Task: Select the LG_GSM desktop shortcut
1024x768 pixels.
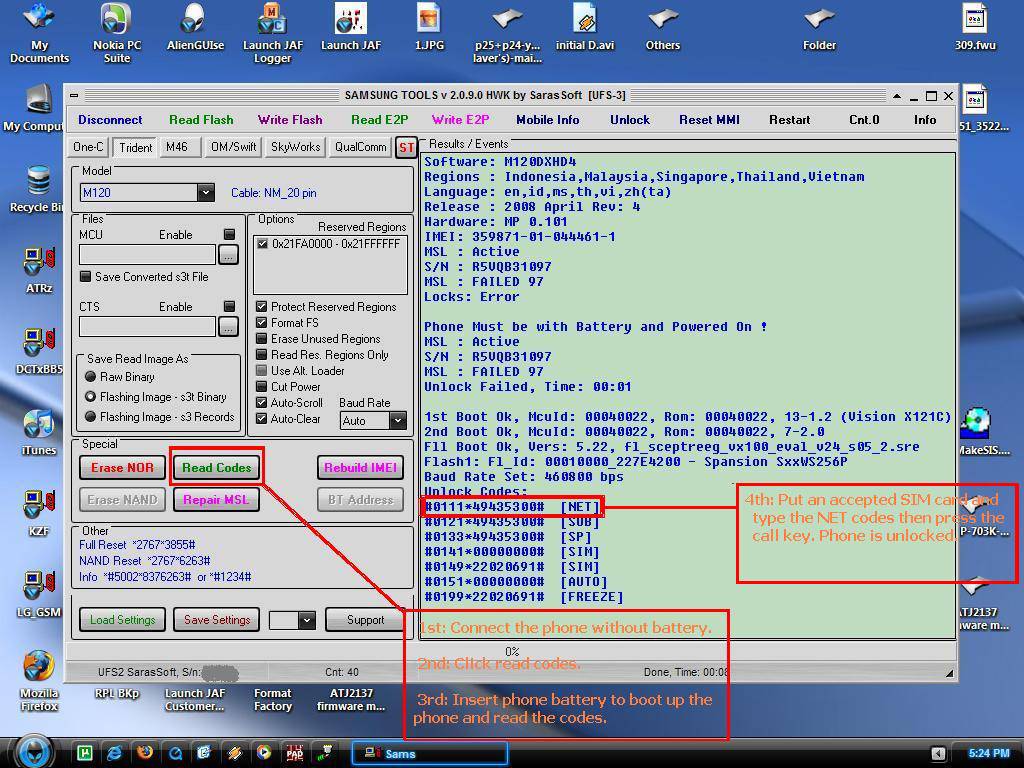Action: click(x=39, y=594)
